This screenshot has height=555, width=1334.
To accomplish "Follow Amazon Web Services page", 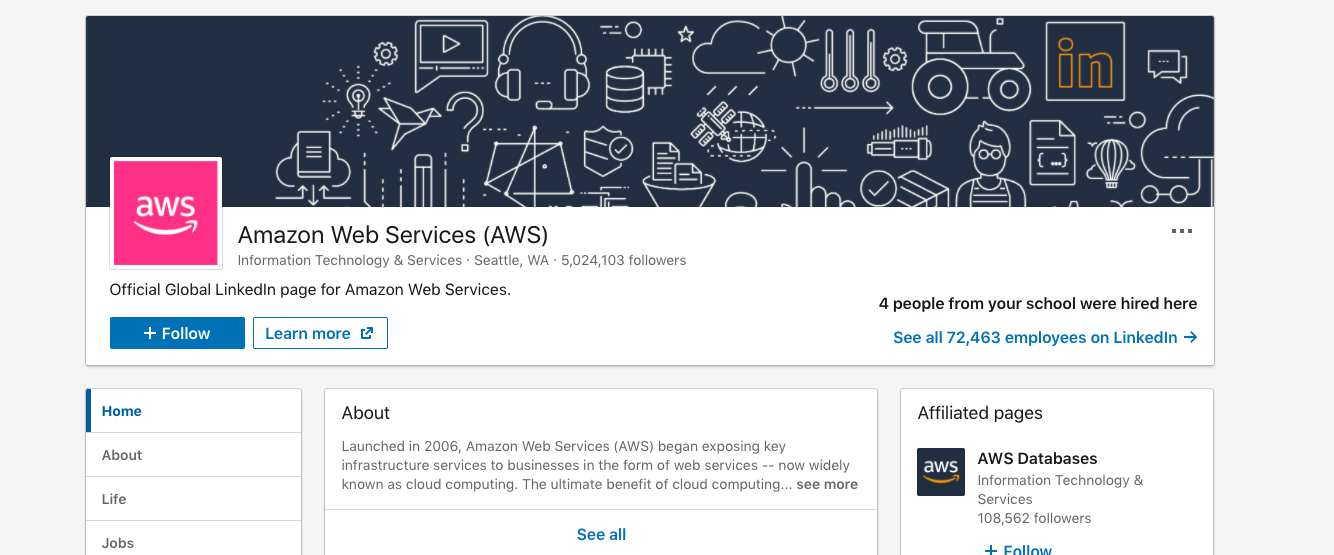I will pyautogui.click(x=177, y=333).
